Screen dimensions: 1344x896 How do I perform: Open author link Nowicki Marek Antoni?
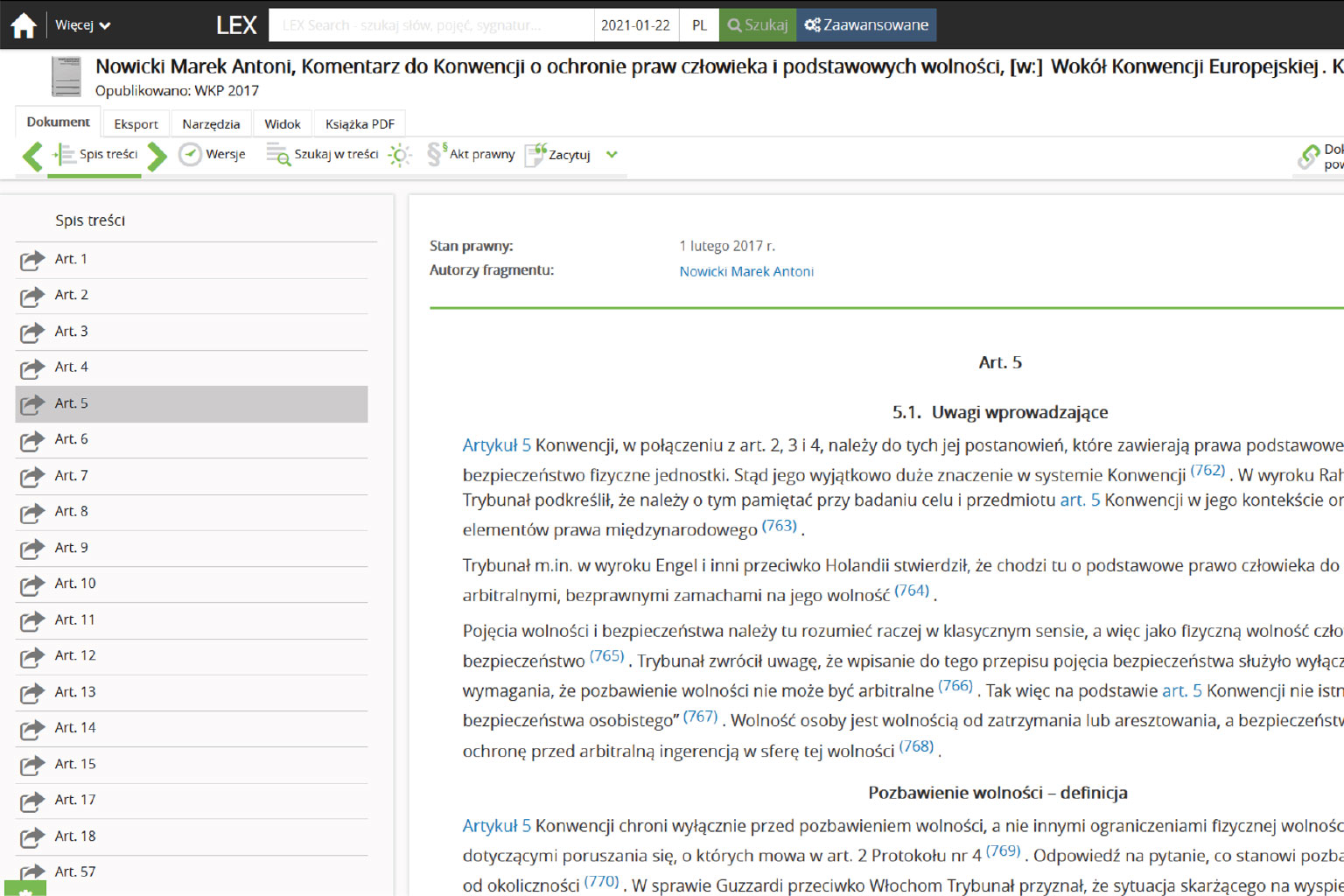(746, 271)
